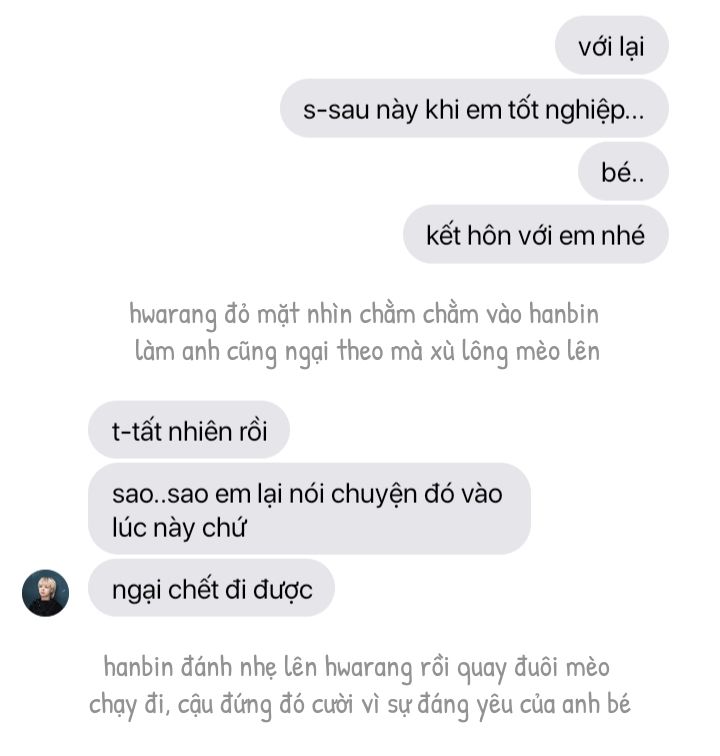720x756 pixels.
Task: Click the narration line "hwarang đỏ mặt nhìn chằm chằm"
Action: 364,315
